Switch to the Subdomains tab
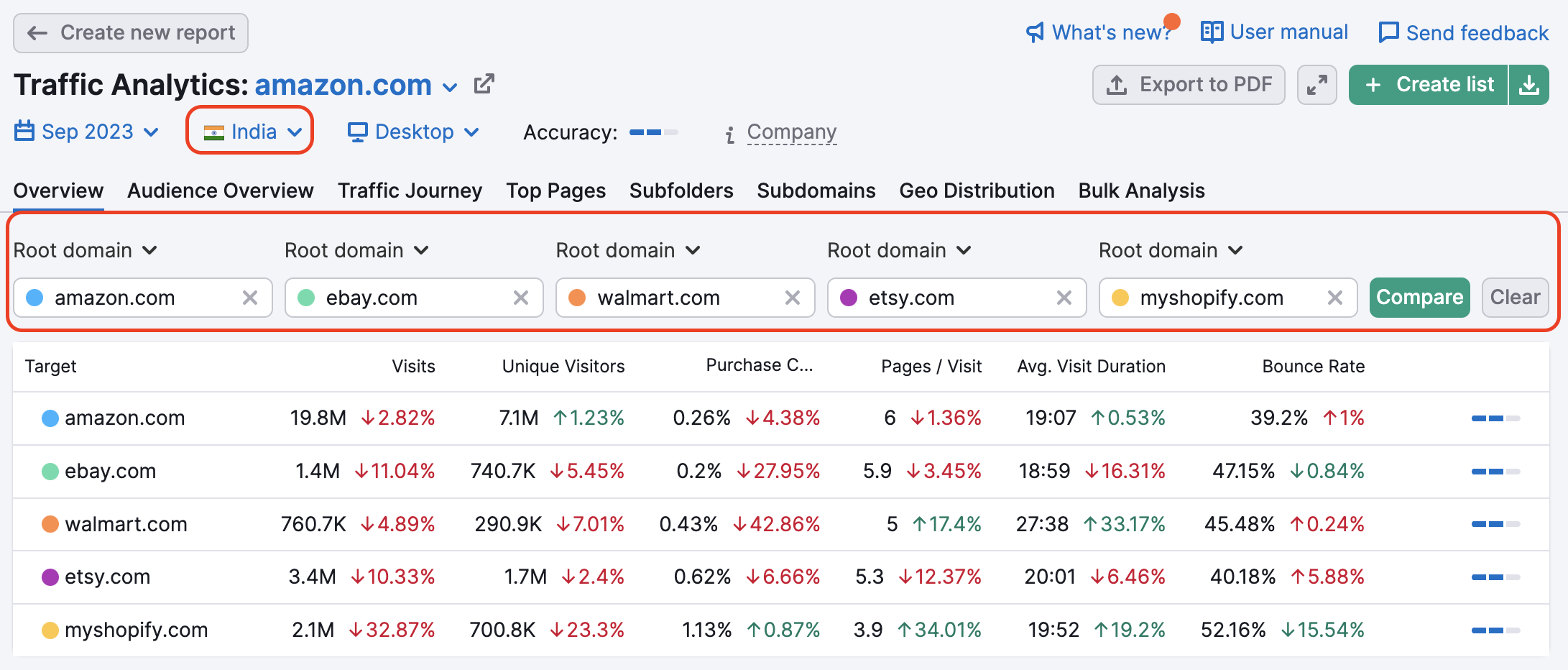1568x670 pixels. click(x=816, y=191)
